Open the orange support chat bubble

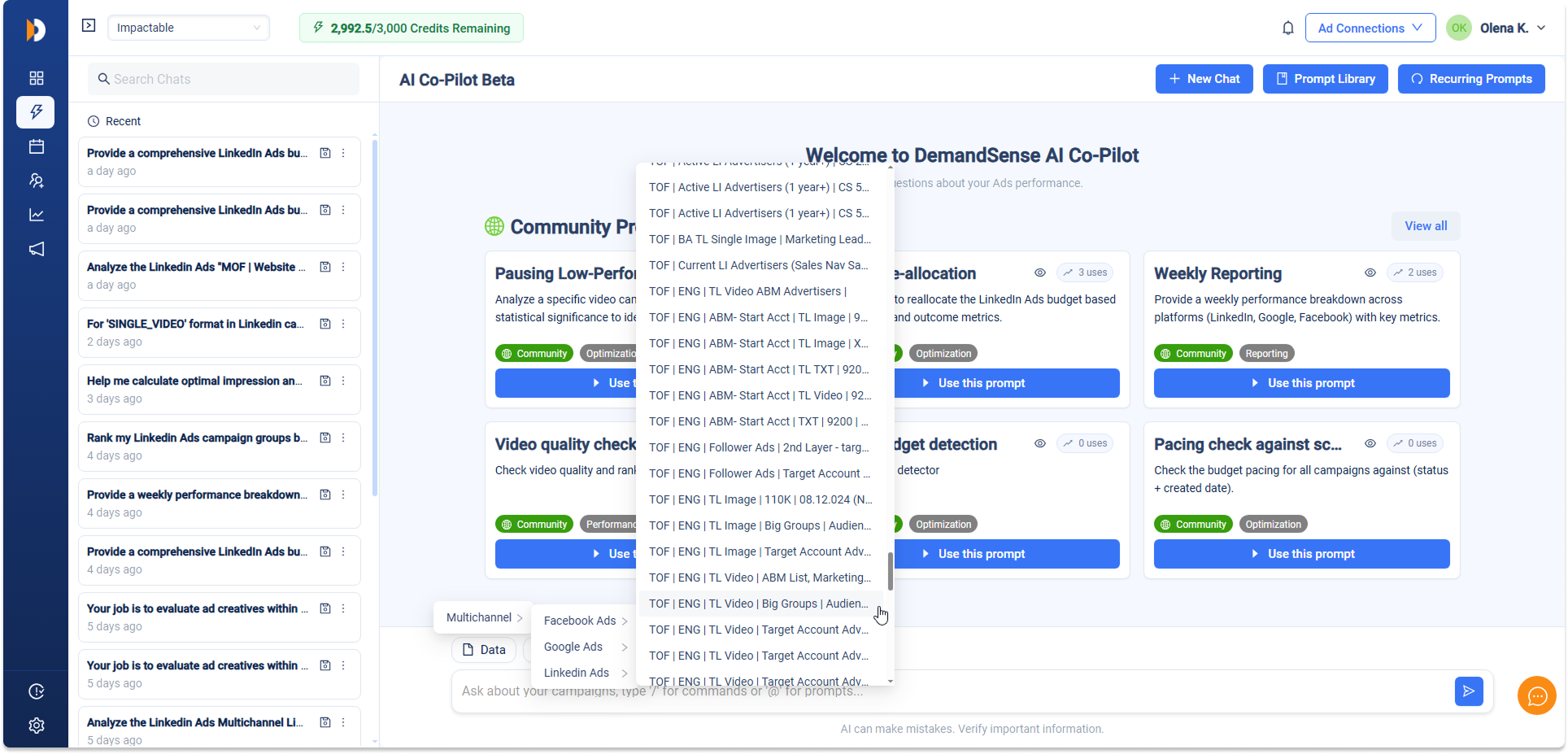click(1536, 695)
